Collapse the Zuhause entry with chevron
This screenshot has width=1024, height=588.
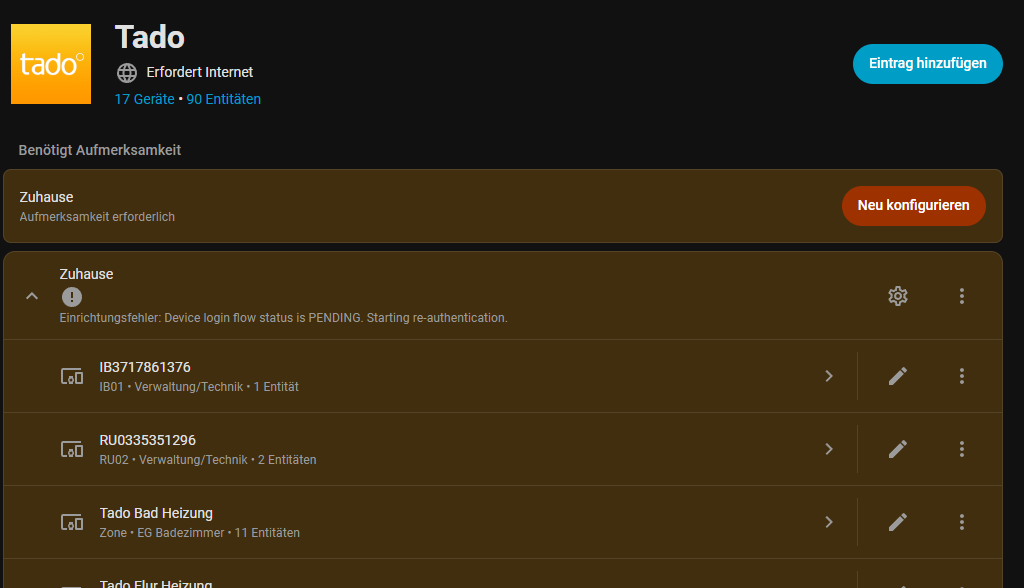[x=32, y=296]
